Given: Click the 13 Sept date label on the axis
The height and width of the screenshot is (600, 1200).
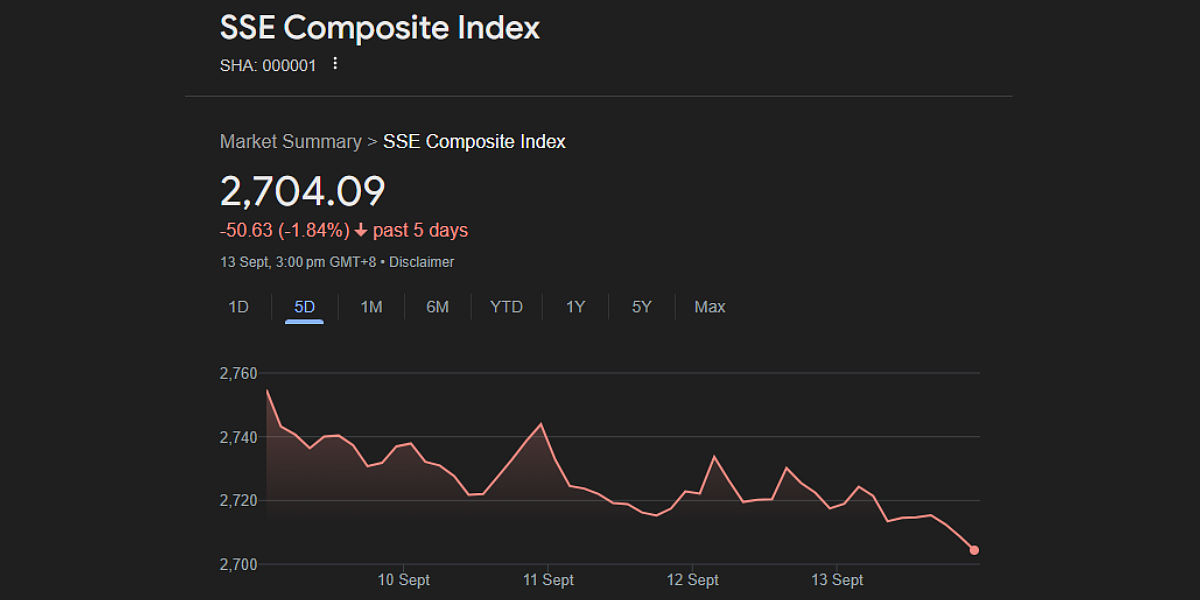Looking at the screenshot, I should coord(837,580).
